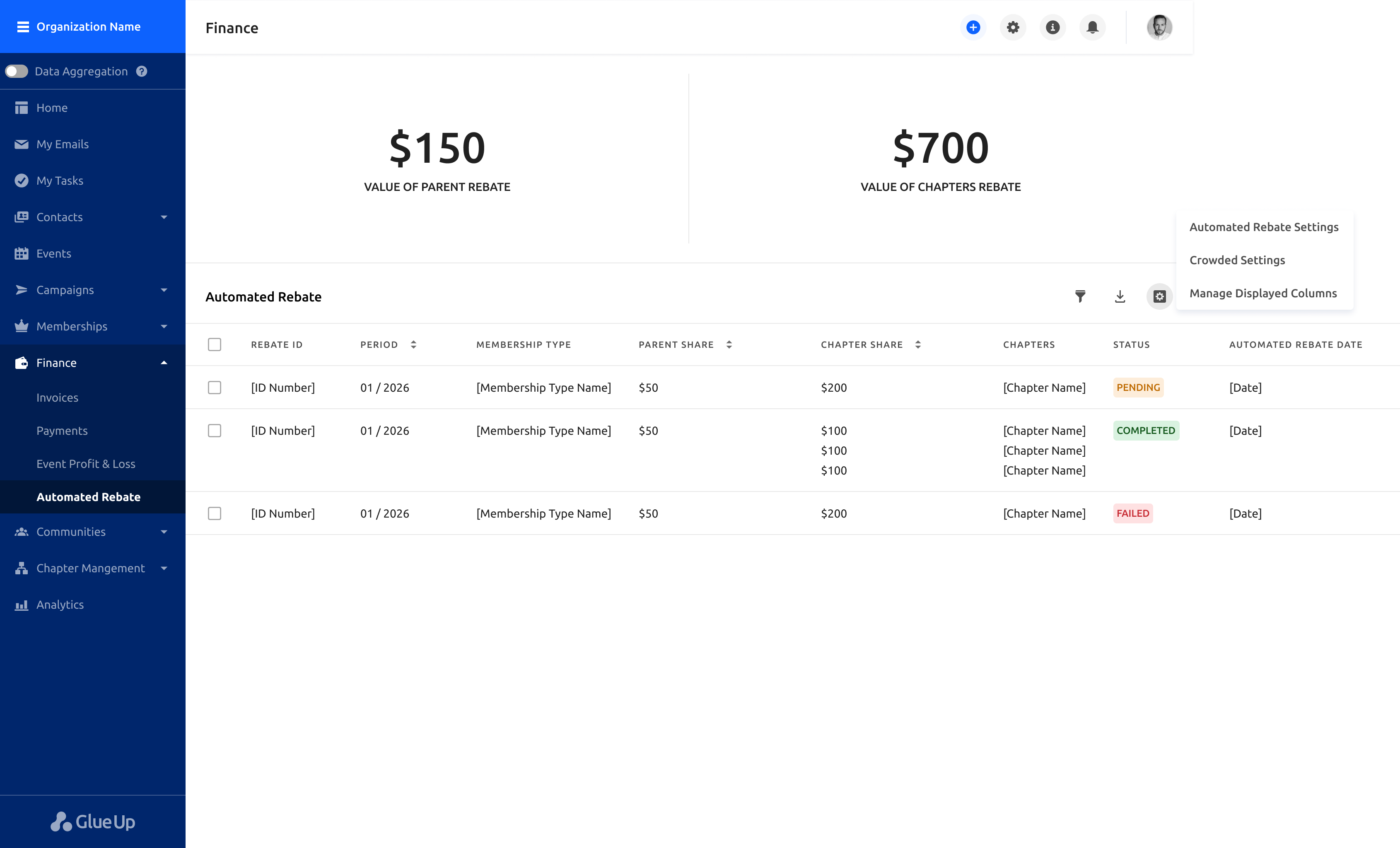
Task: Check the Completed rebate row checkbox
Action: 214,431
